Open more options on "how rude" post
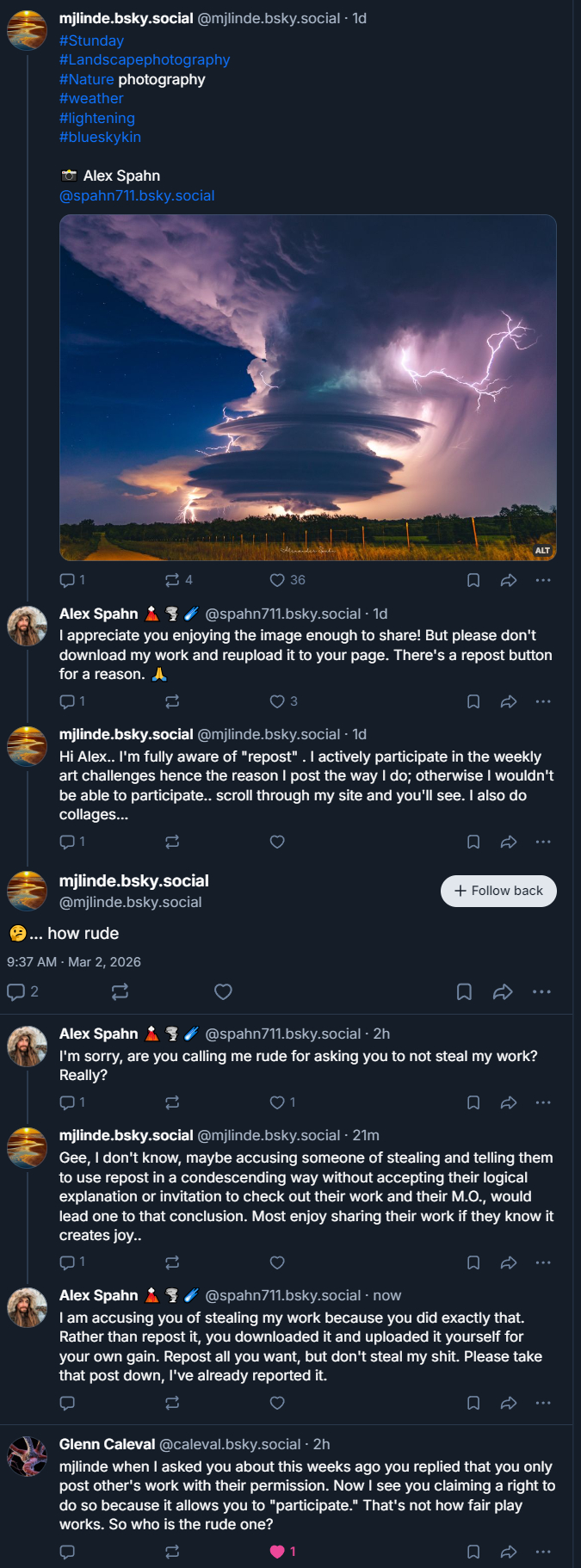The height and width of the screenshot is (1568, 581). (x=541, y=992)
